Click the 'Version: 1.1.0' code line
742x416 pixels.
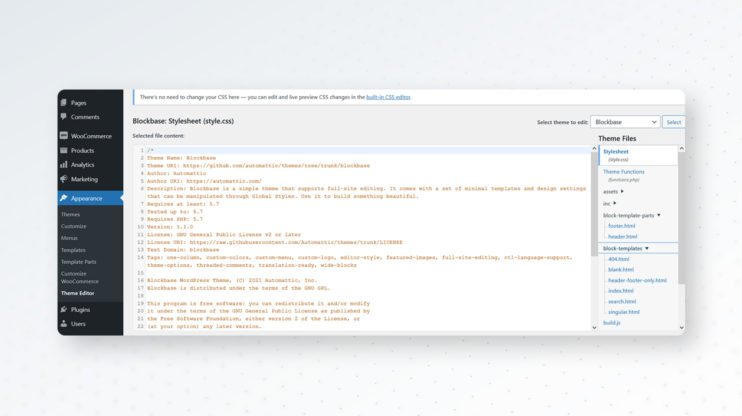point(170,227)
